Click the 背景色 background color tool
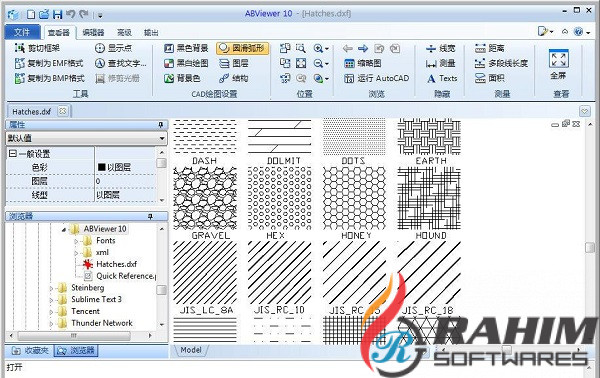Viewport: 600px width, 378px height. [182, 78]
